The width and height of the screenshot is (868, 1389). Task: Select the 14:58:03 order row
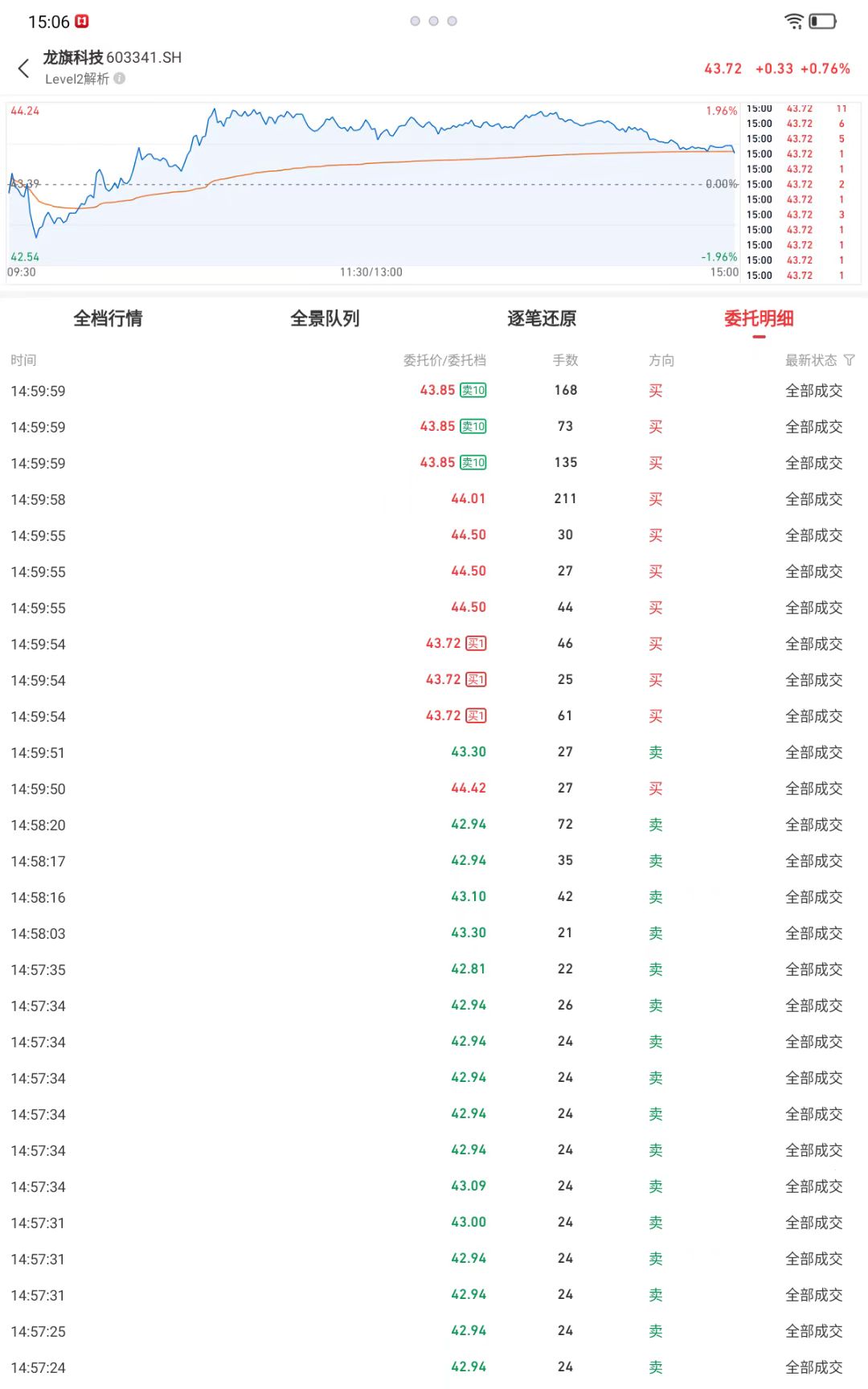pos(434,933)
